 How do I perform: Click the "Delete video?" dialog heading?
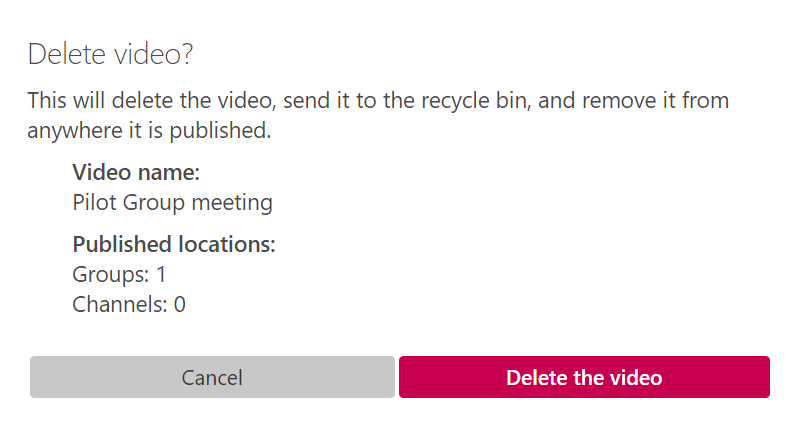pyautogui.click(x=110, y=54)
